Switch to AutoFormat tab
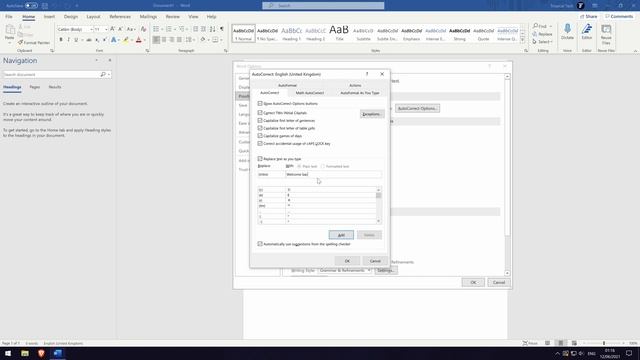 pyautogui.click(x=287, y=85)
